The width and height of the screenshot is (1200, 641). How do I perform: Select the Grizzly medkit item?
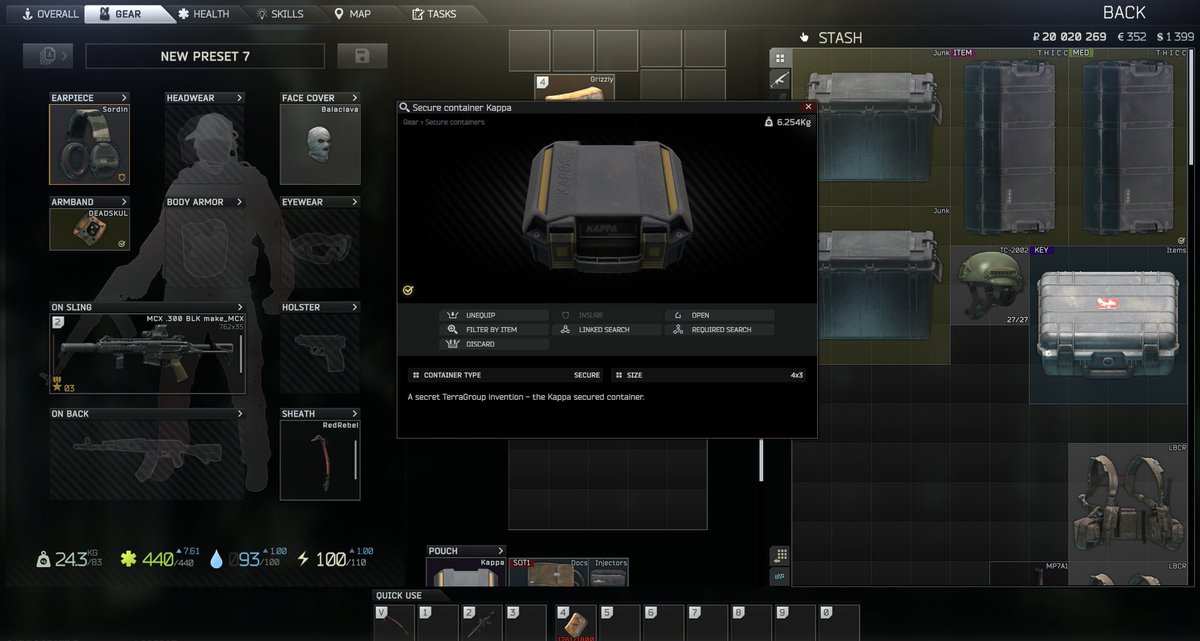[575, 88]
